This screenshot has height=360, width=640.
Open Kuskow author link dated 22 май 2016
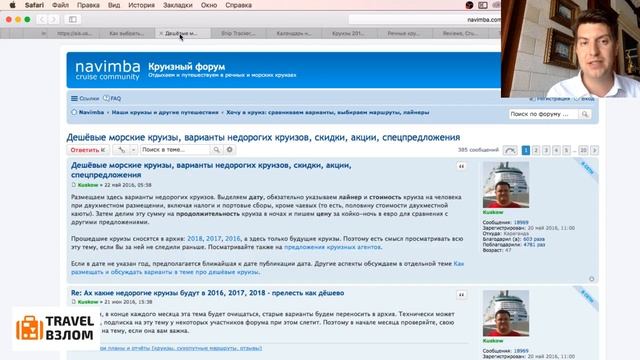coord(88,185)
